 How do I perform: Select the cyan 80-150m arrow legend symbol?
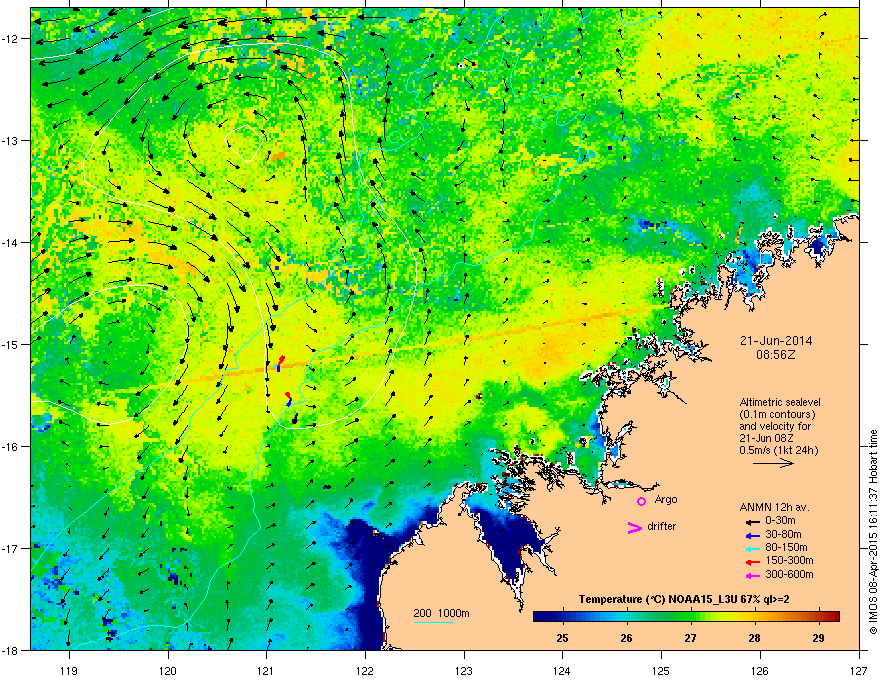point(752,548)
